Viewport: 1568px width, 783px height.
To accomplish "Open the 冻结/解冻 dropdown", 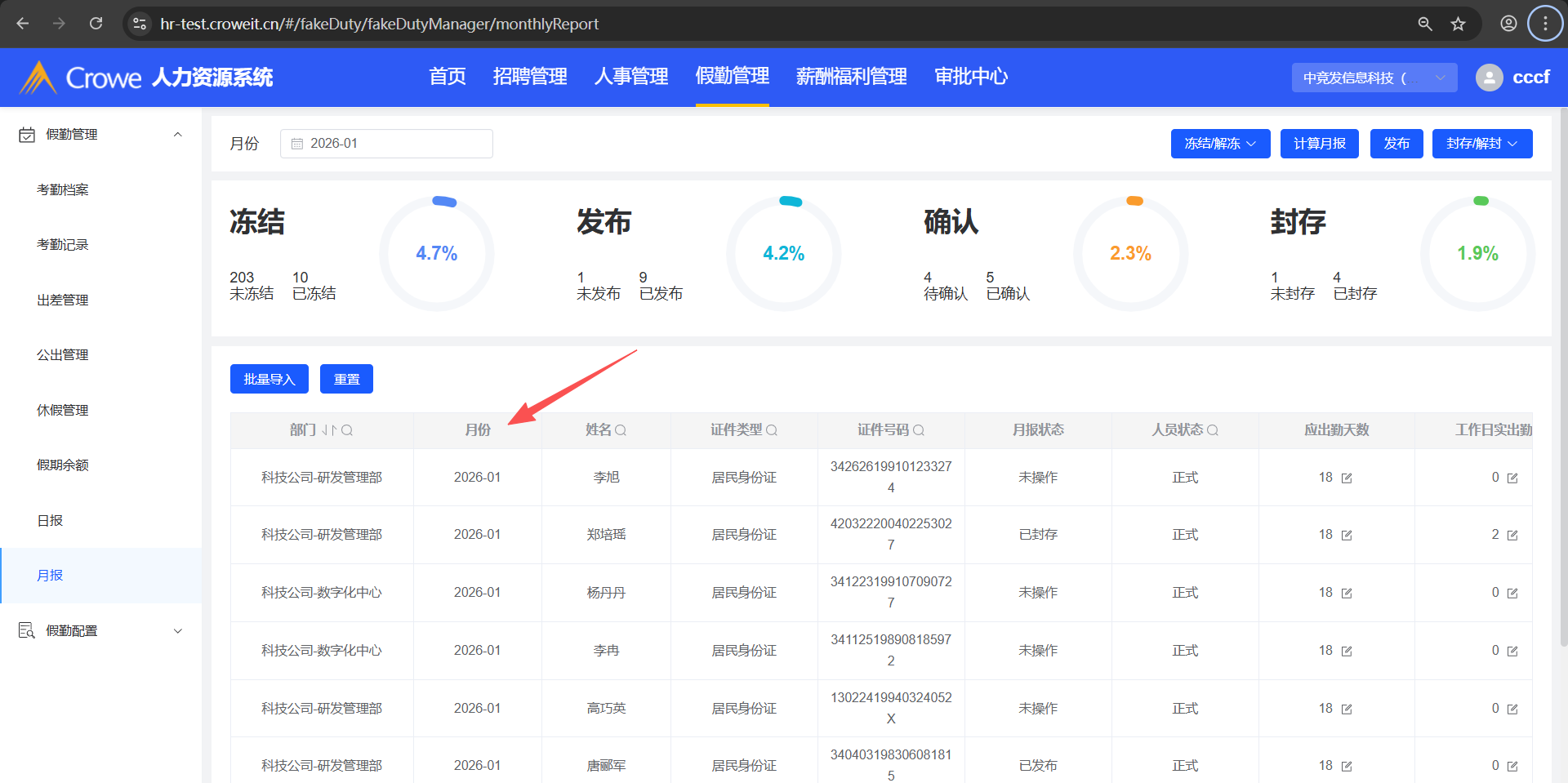I will (1220, 144).
